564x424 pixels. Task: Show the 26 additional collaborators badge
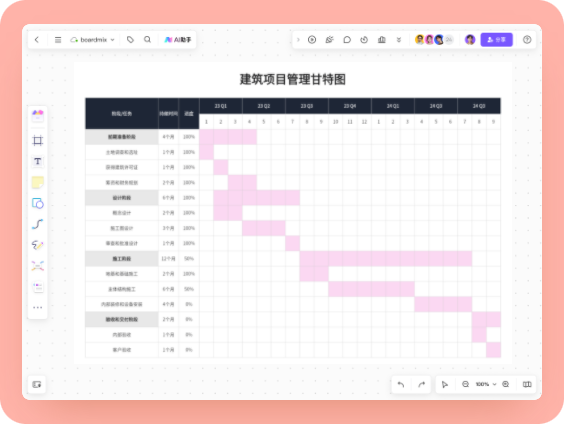(x=449, y=40)
